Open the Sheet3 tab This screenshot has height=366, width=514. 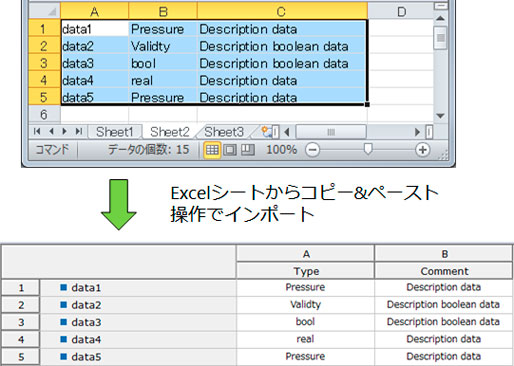click(x=224, y=132)
